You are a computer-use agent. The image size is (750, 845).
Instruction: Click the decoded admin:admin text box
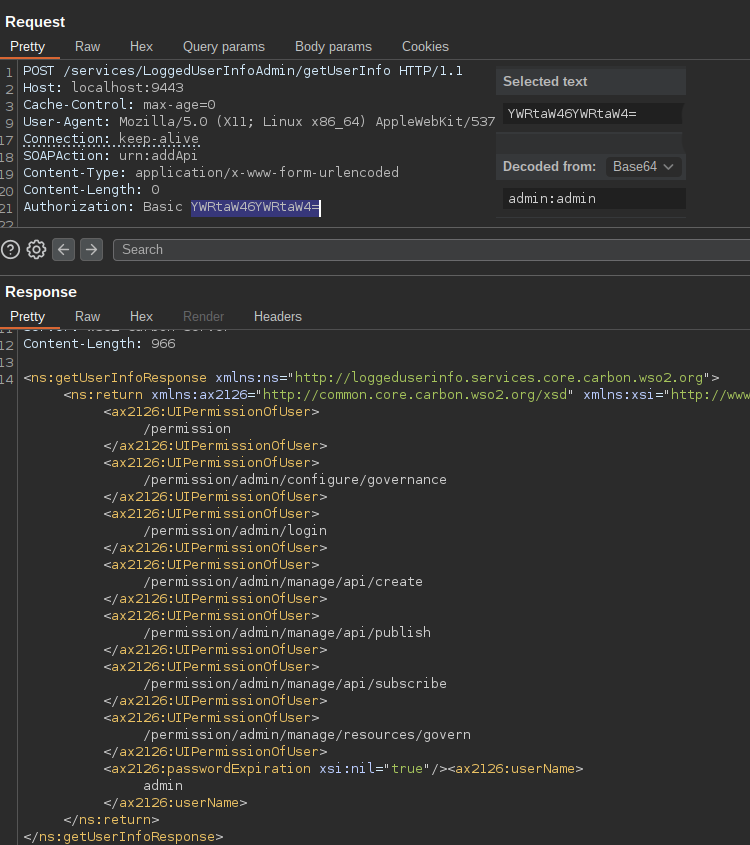[593, 199]
